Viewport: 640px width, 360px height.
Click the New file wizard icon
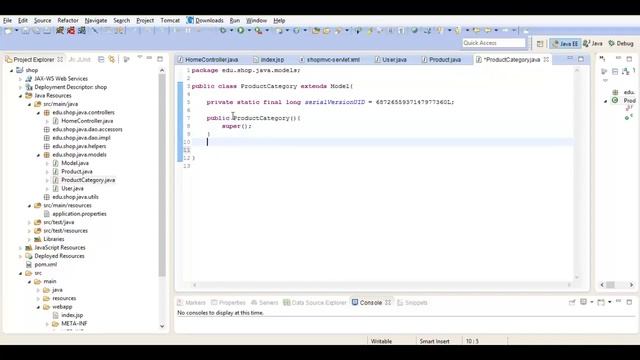pos(8,31)
